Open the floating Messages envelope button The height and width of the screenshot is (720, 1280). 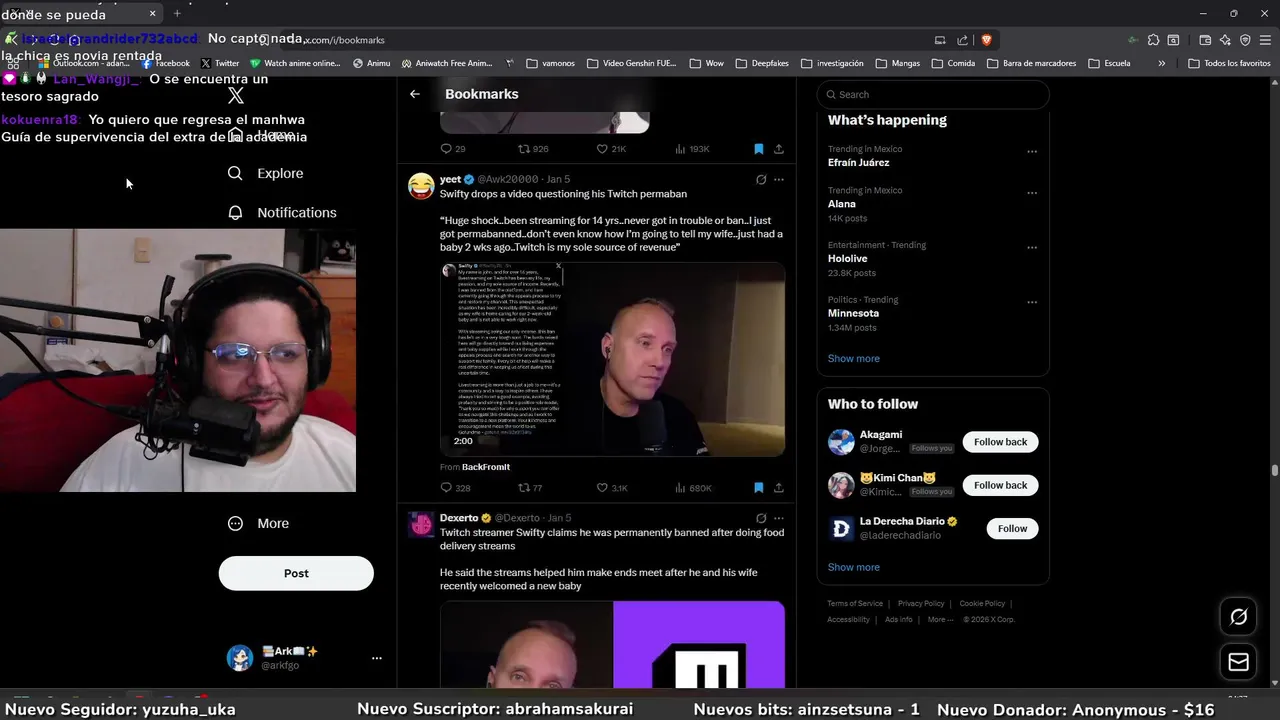[1238, 662]
